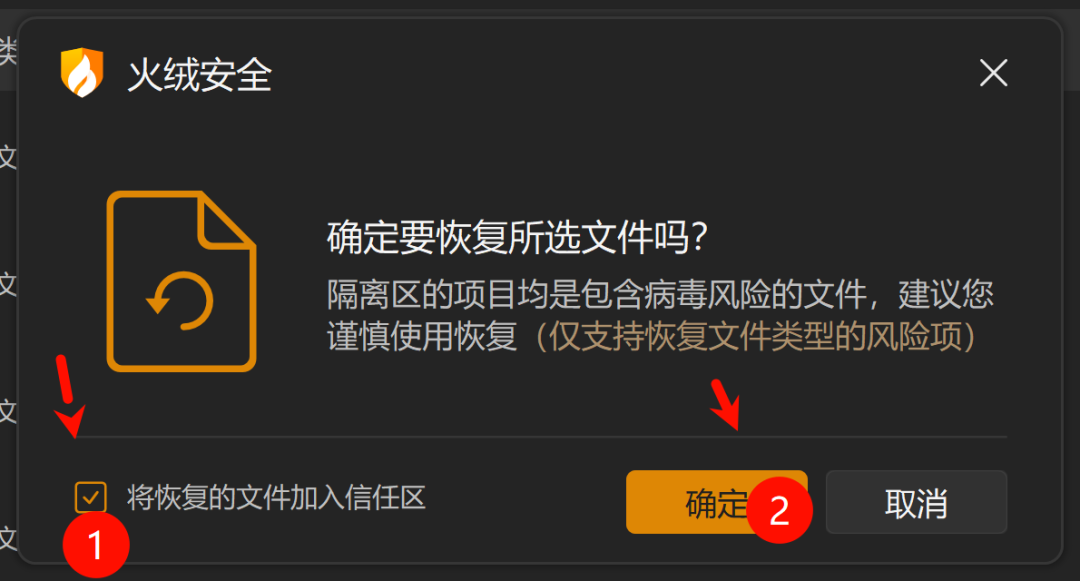Viewport: 1080px width, 581px height.
Task: Click the orange 仅支持恢复文件类型的风险项 note
Action: coord(755,337)
